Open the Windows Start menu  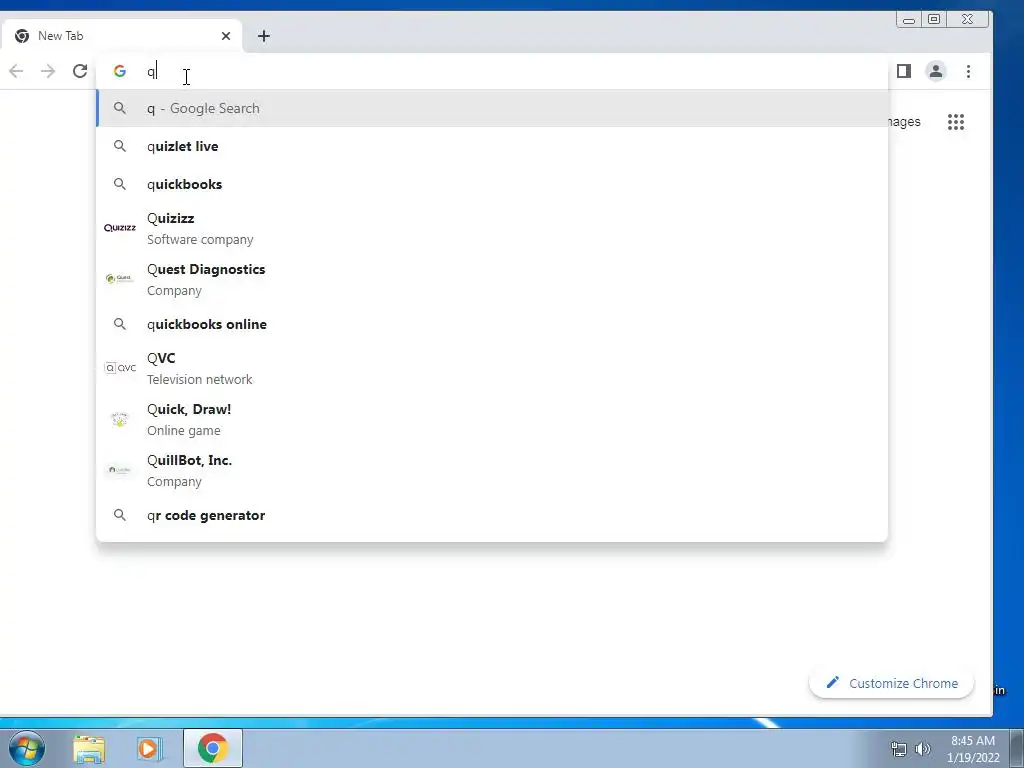click(x=27, y=748)
